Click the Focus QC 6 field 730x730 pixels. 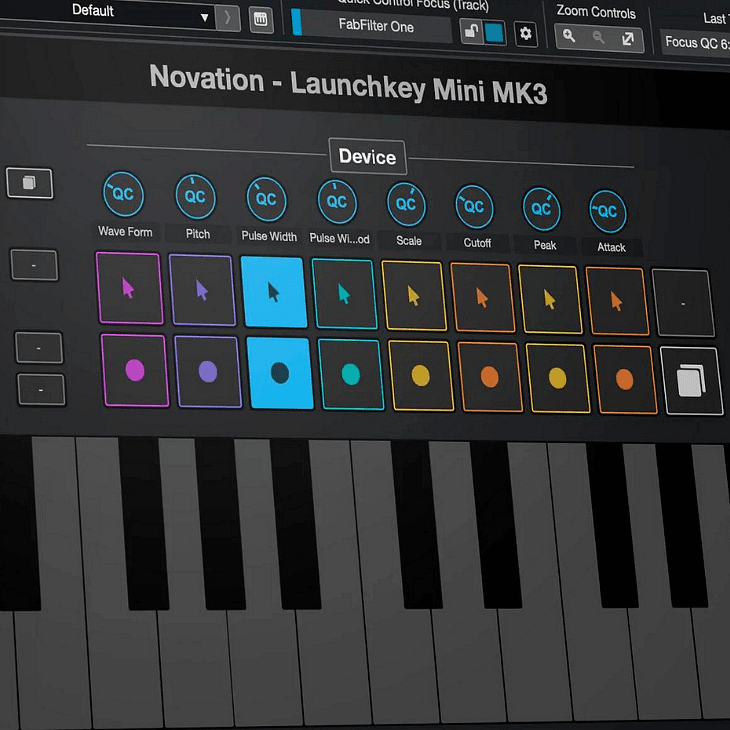695,43
